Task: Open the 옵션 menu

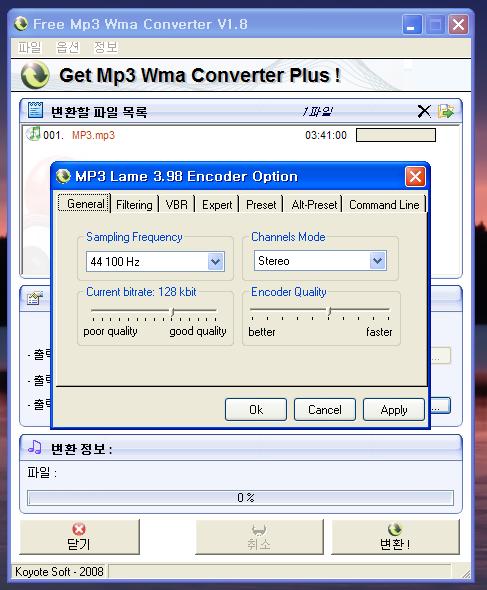Action: (68, 47)
